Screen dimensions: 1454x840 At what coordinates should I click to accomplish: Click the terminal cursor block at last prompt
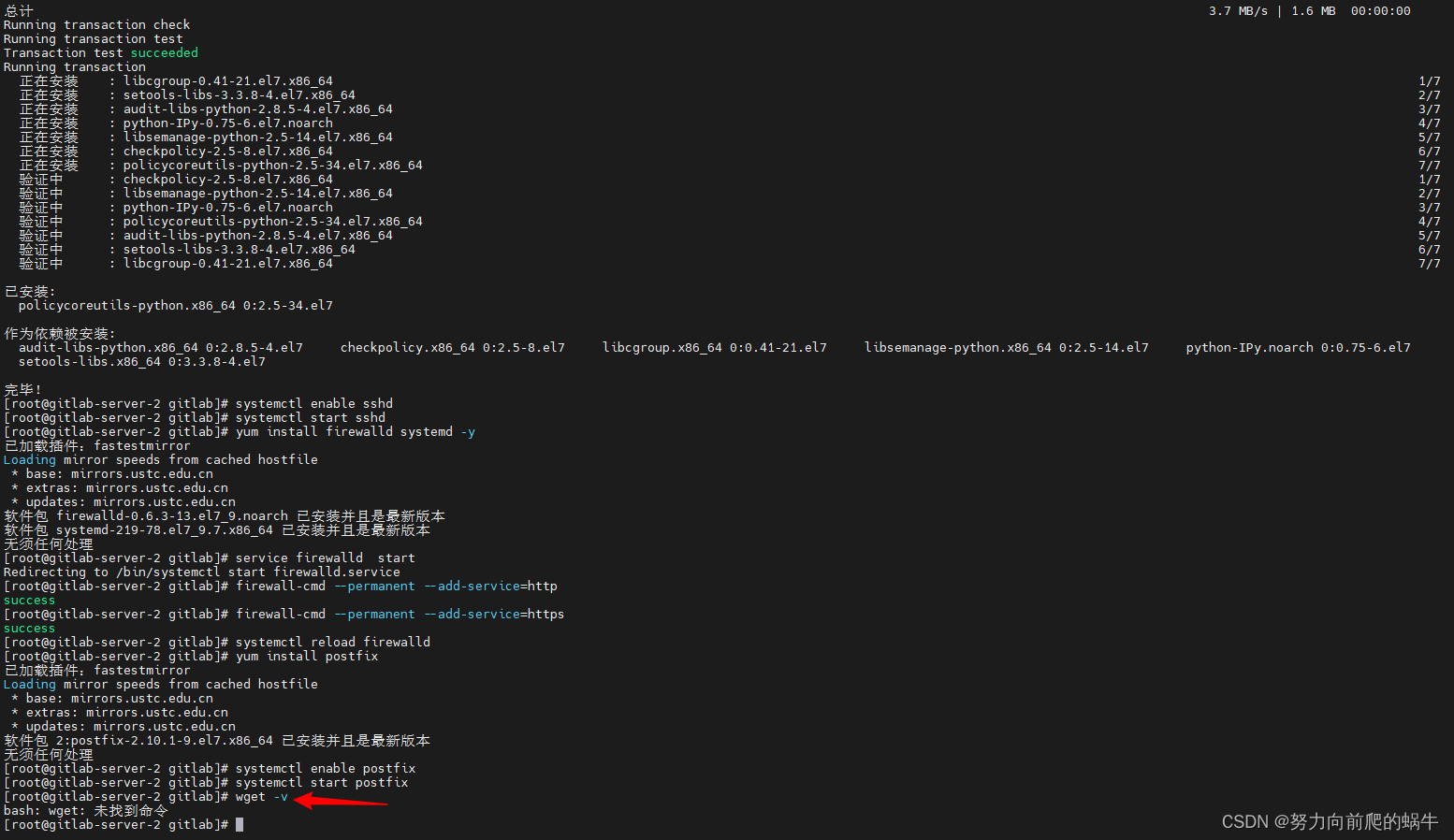point(240,825)
